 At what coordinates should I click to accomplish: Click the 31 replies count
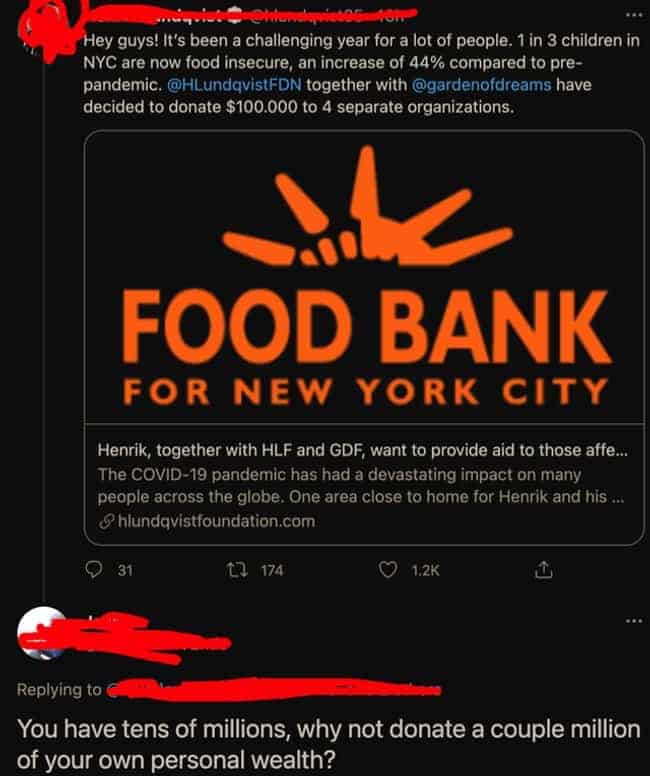point(125,571)
